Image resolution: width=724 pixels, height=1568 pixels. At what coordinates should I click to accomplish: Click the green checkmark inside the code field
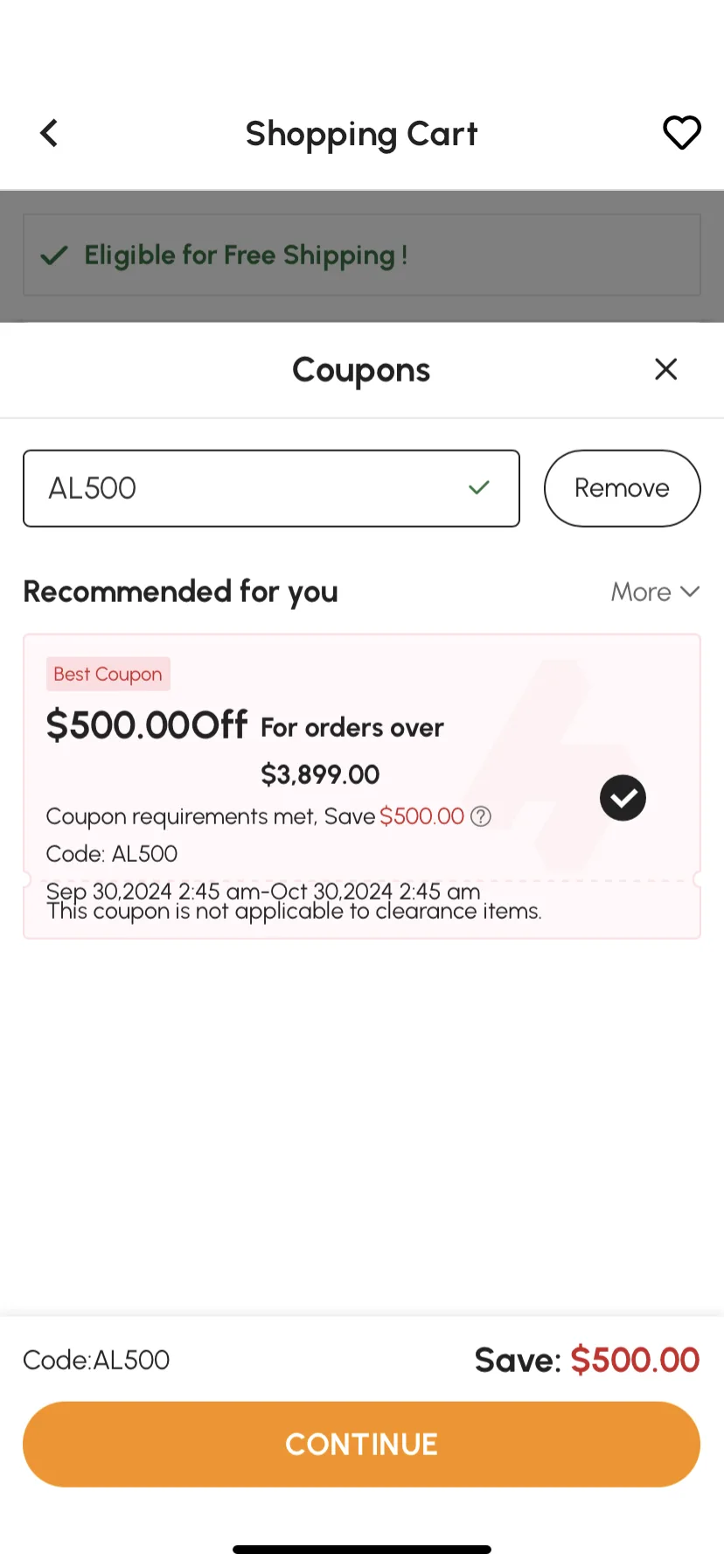tap(479, 487)
